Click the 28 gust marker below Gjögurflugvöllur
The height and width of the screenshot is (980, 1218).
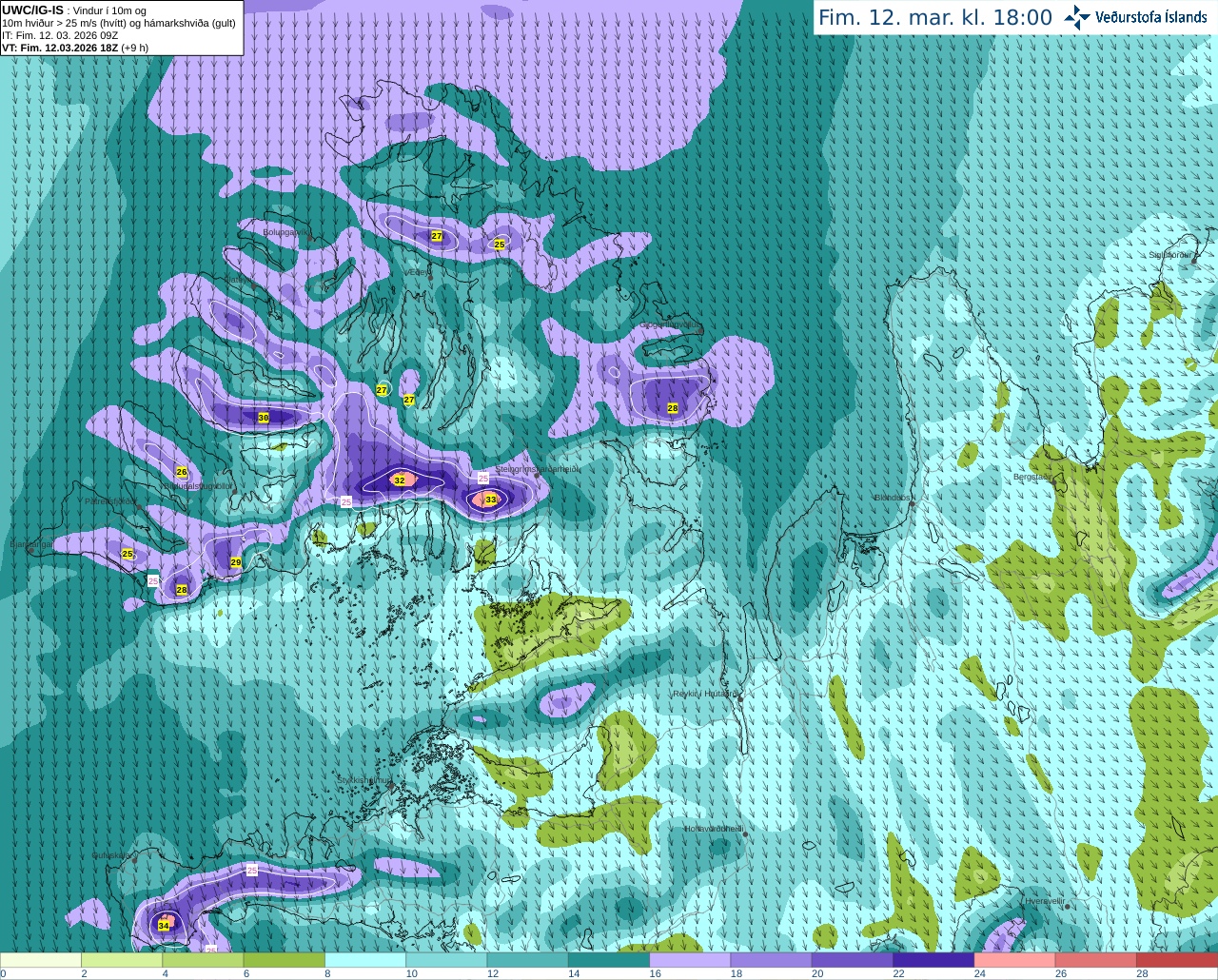tap(673, 408)
